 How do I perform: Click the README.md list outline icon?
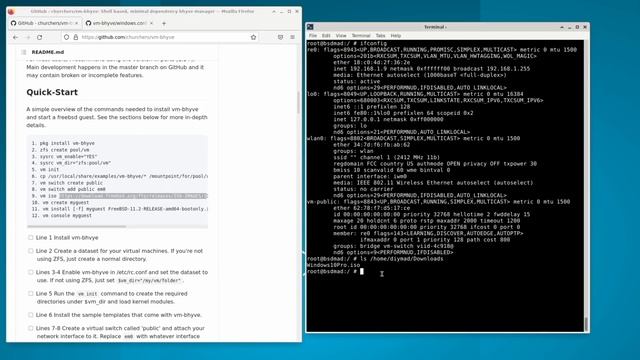[x=24, y=52]
